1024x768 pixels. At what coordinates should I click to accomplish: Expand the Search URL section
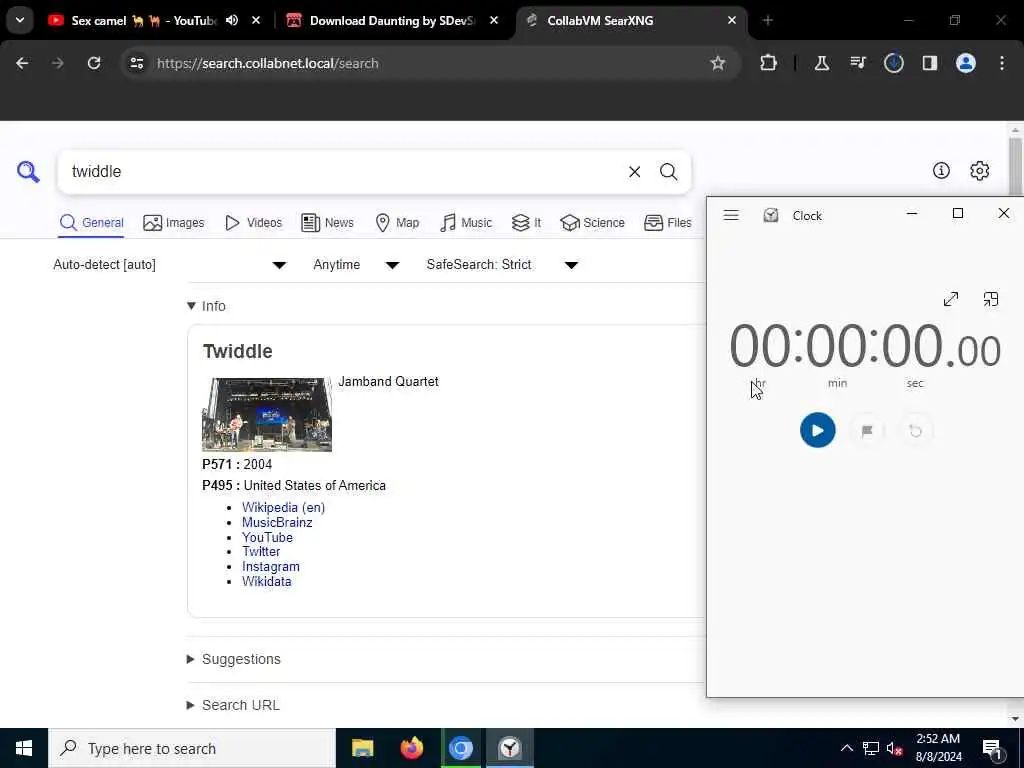233,705
